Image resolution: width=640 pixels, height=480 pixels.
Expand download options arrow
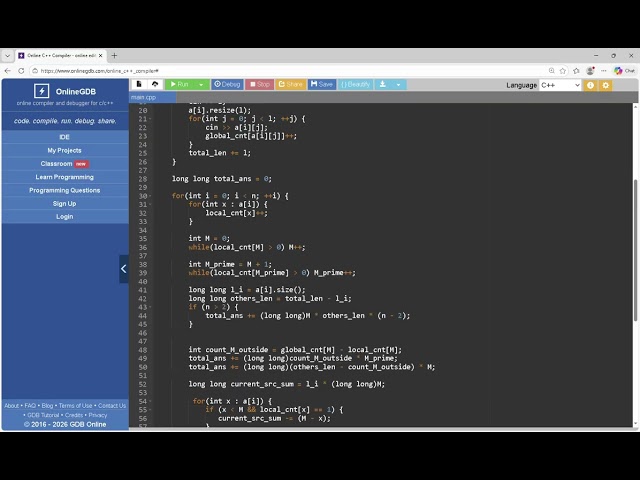(398, 84)
